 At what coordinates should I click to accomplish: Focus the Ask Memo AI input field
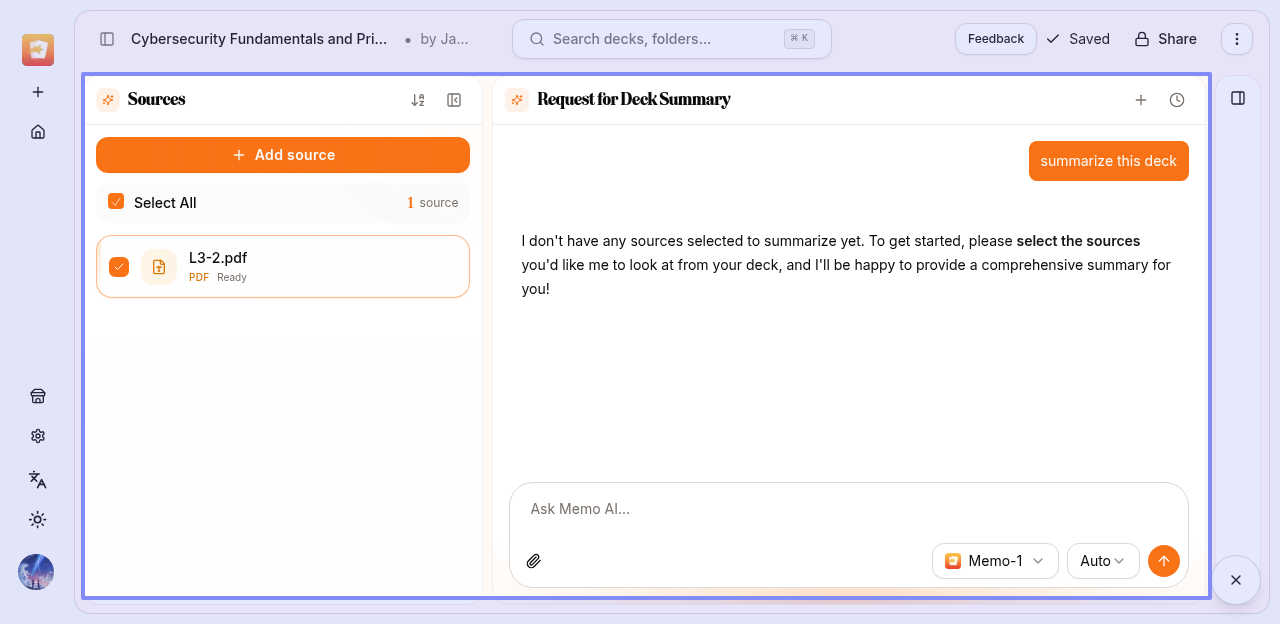point(848,509)
